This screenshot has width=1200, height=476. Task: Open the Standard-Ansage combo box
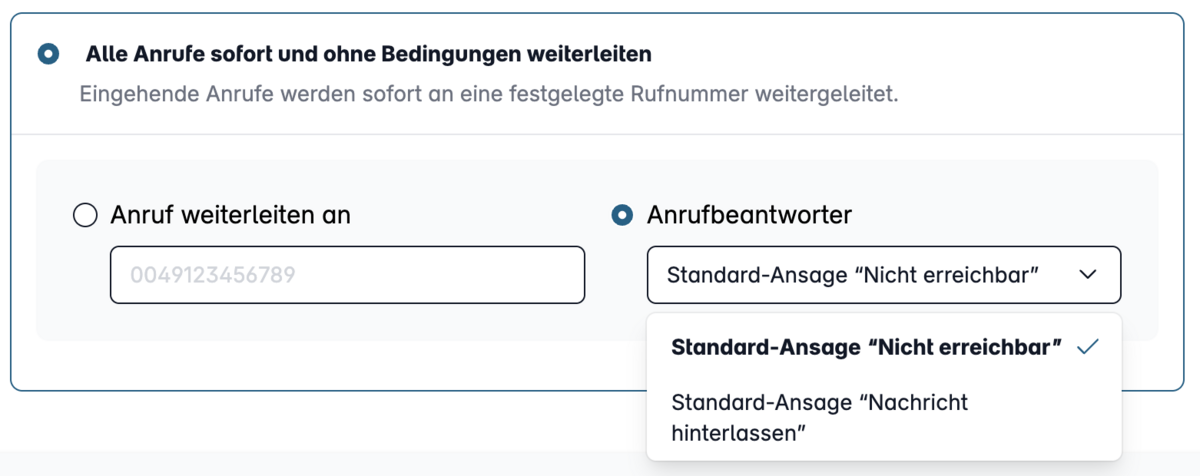(x=884, y=275)
